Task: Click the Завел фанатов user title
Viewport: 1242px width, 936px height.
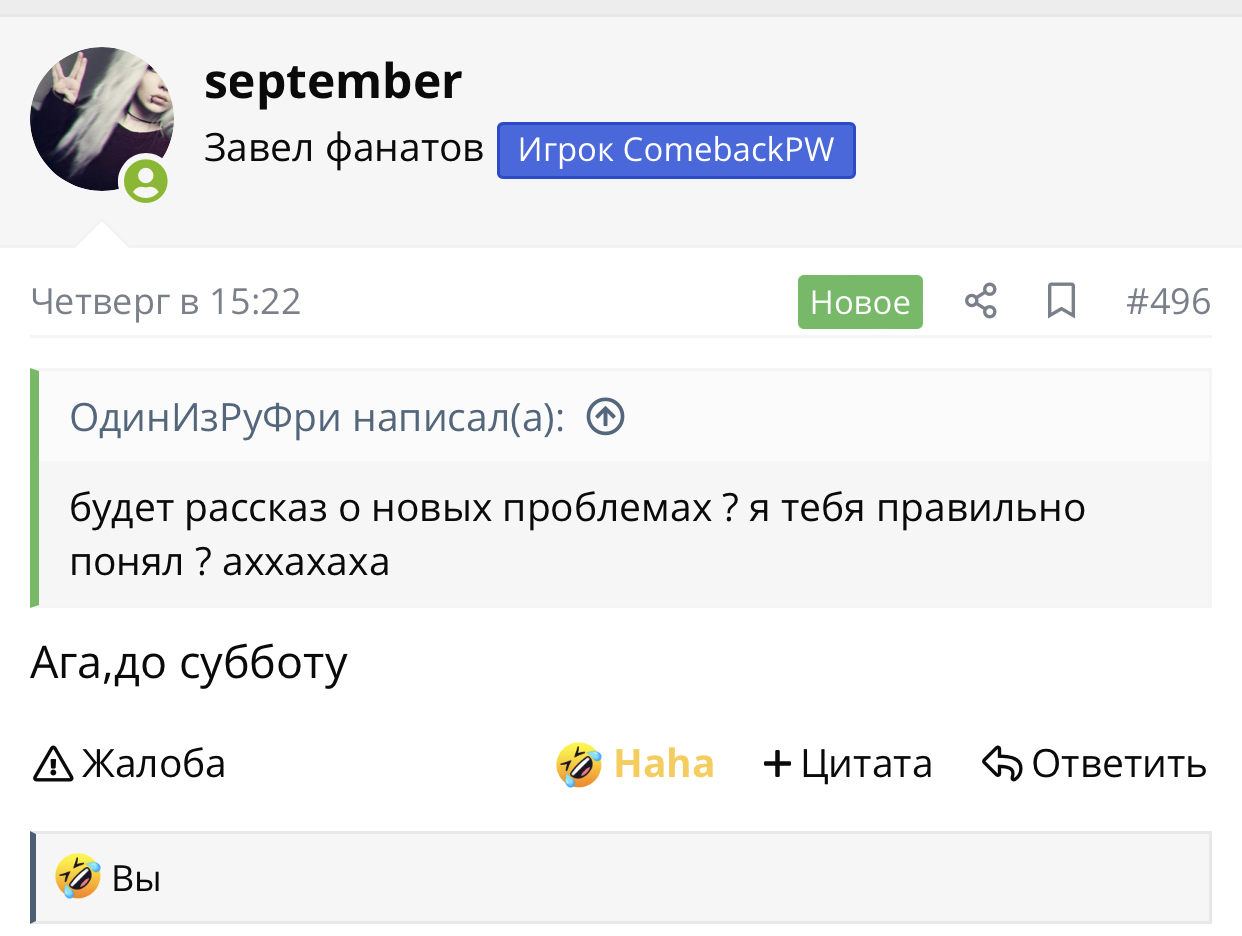Action: coord(343,150)
